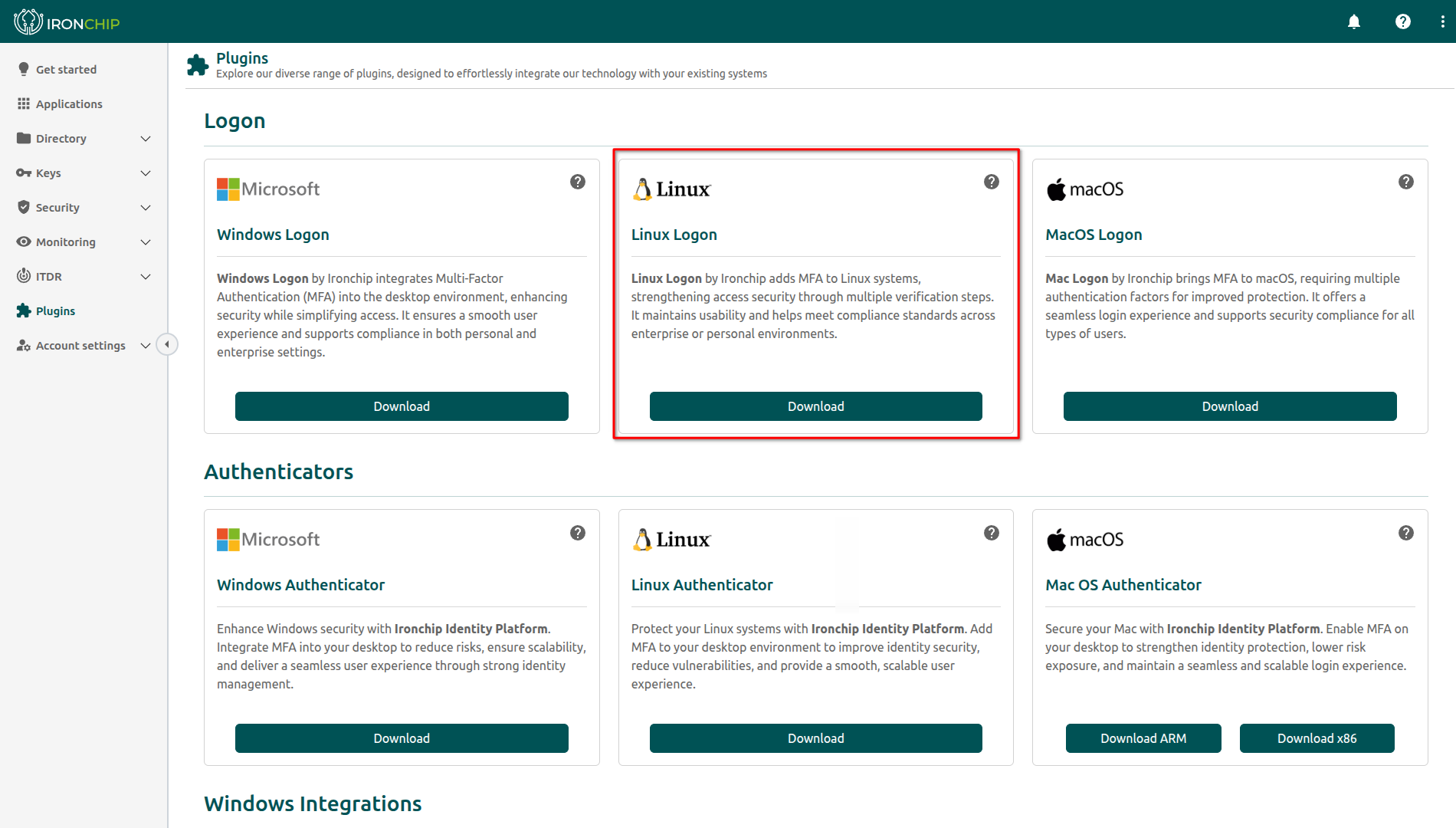Image resolution: width=1456 pixels, height=828 pixels.
Task: Click the Ironchip logo
Action: [x=67, y=22]
